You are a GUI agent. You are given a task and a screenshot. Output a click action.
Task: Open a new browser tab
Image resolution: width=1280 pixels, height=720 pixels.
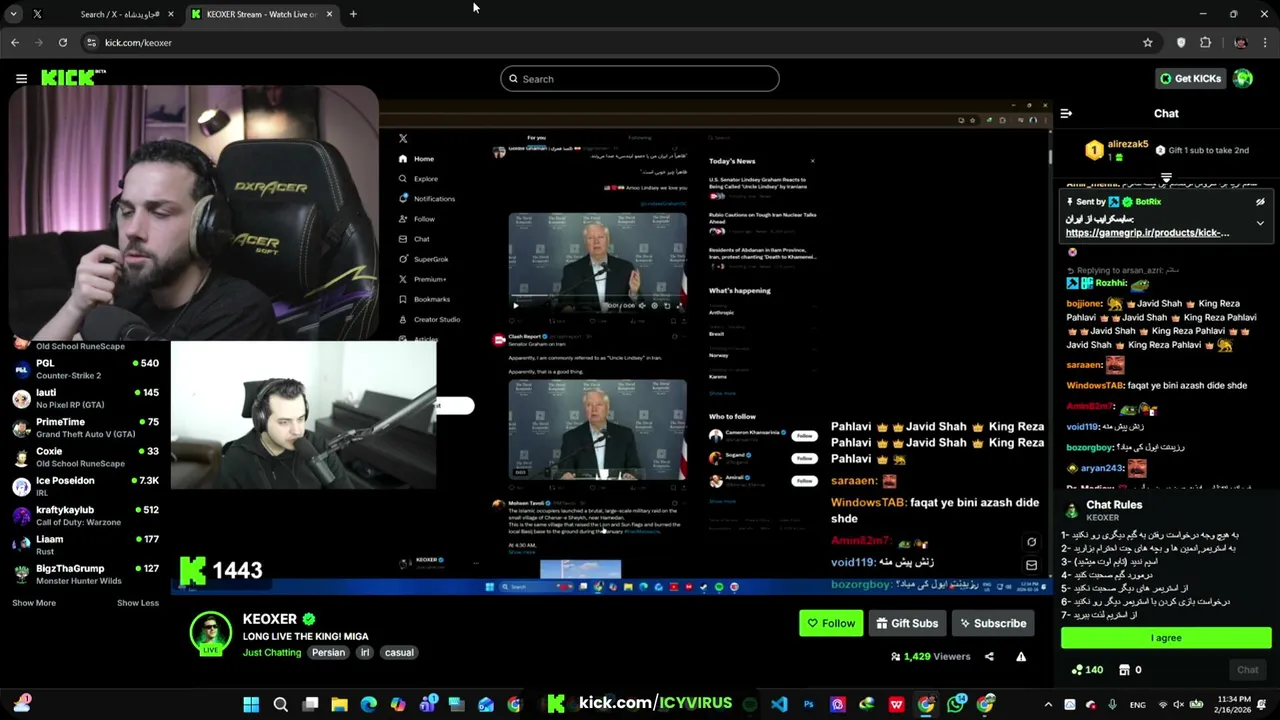click(353, 14)
